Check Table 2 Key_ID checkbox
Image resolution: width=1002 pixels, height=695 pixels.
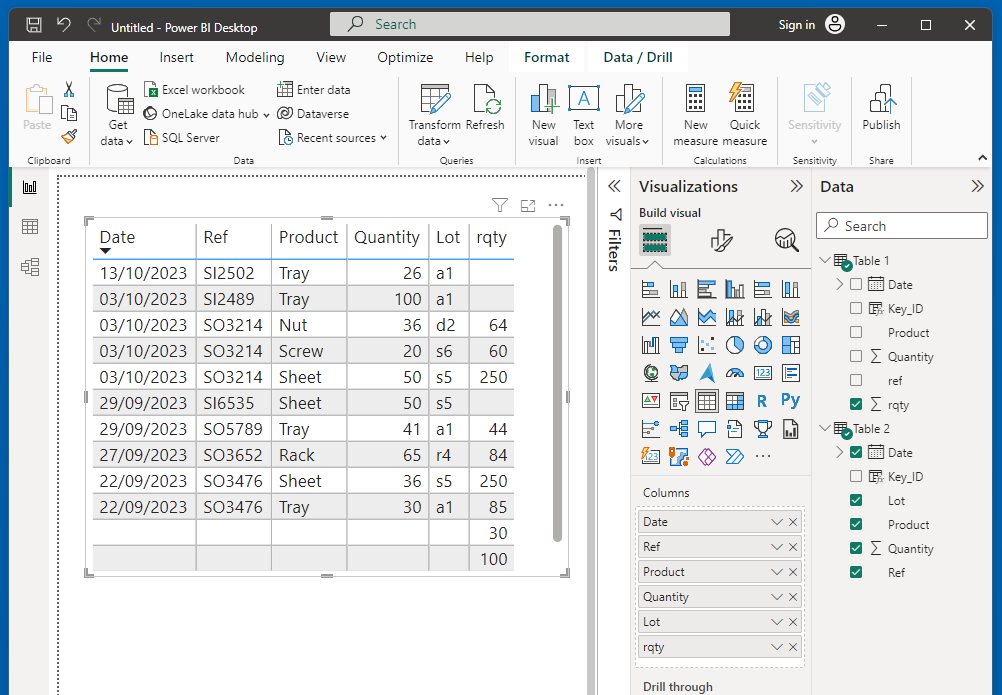click(856, 476)
